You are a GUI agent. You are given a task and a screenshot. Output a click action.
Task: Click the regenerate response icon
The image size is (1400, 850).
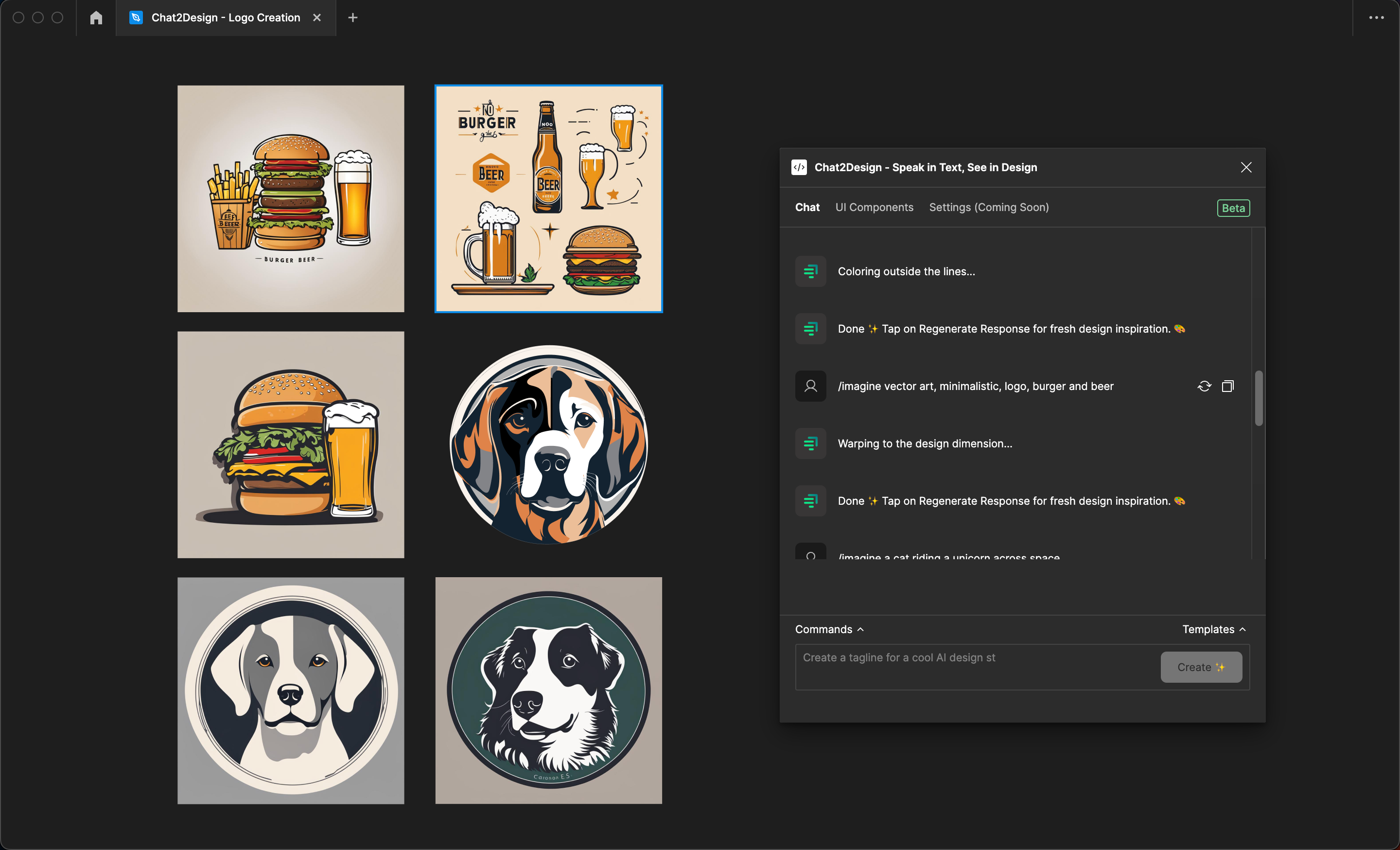point(1204,387)
